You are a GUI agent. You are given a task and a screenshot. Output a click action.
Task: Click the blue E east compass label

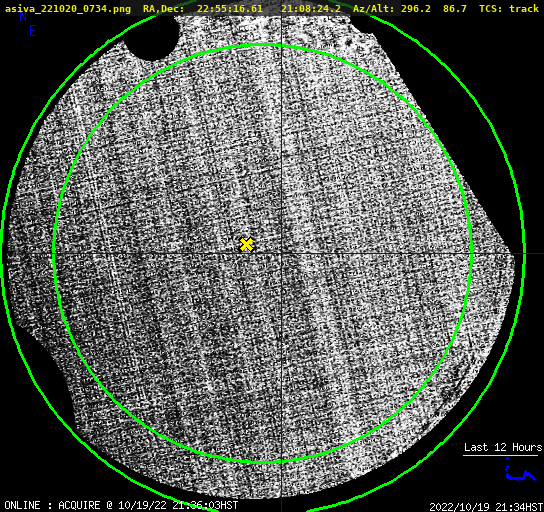coord(33,31)
